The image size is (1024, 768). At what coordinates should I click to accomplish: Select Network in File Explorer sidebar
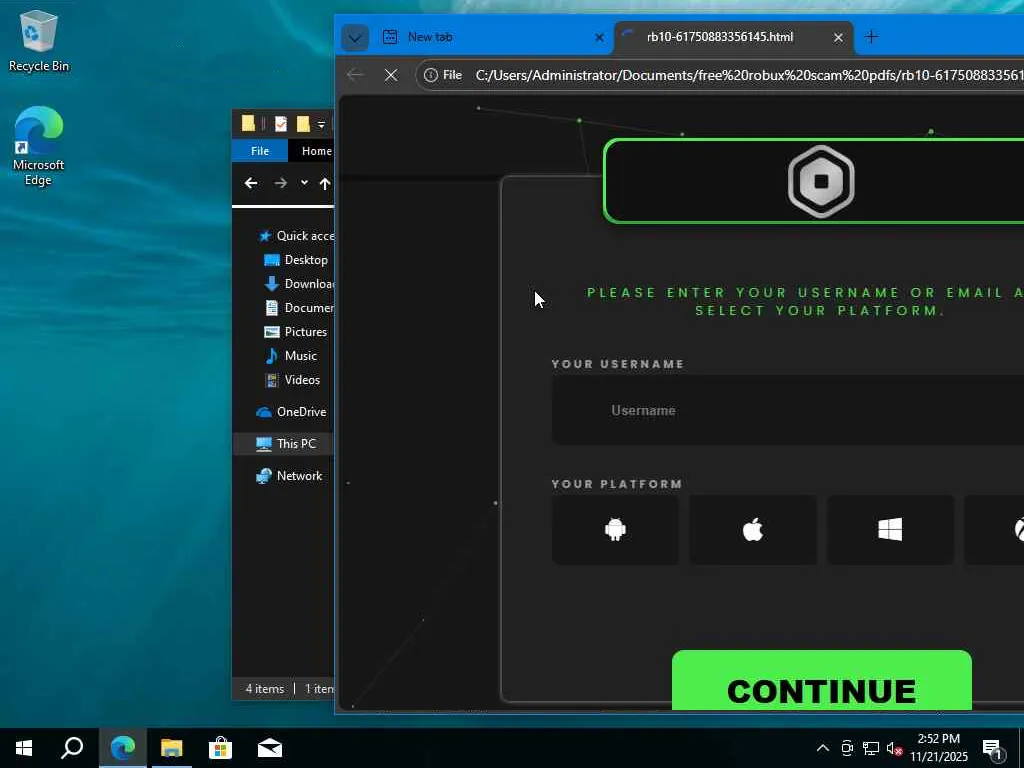coord(289,476)
